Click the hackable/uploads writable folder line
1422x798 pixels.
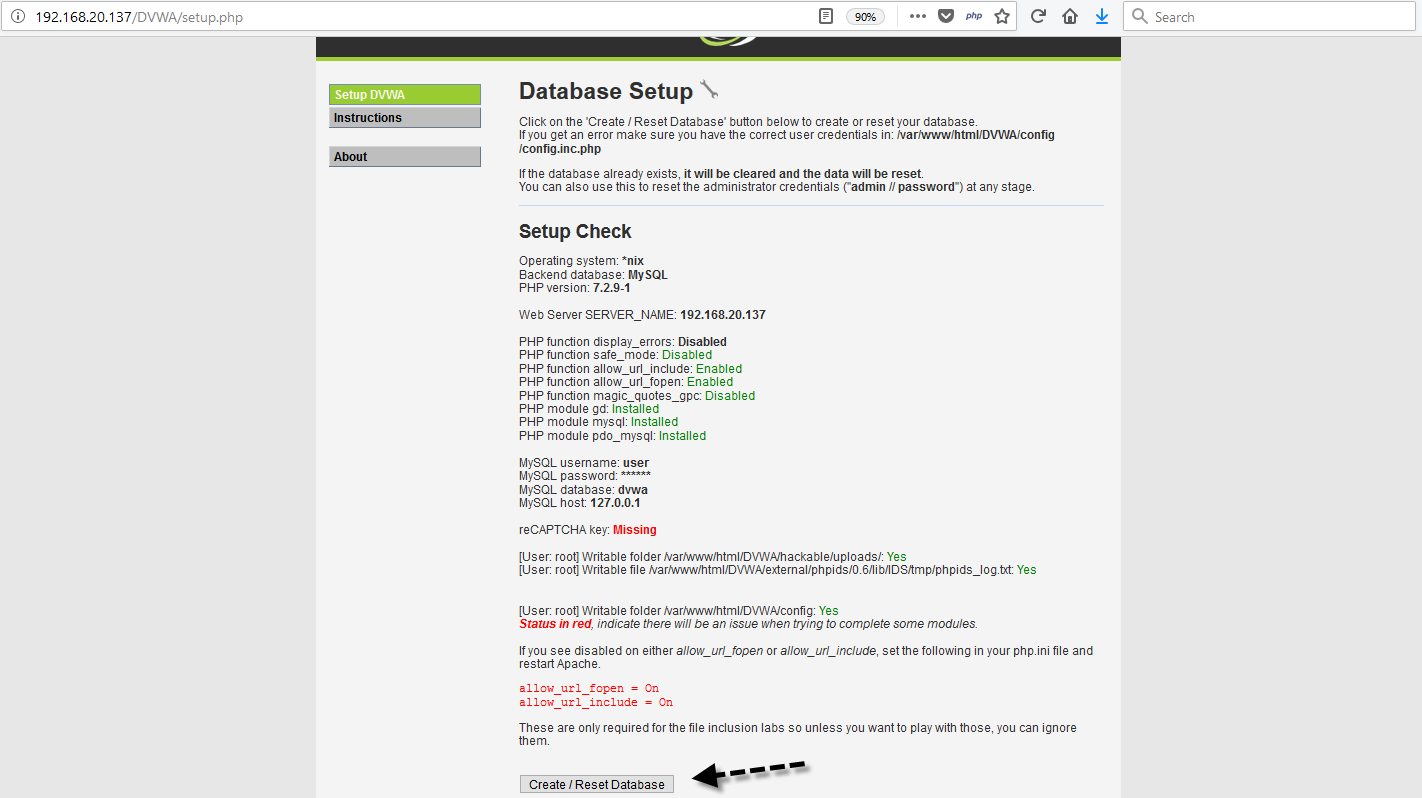pos(713,557)
